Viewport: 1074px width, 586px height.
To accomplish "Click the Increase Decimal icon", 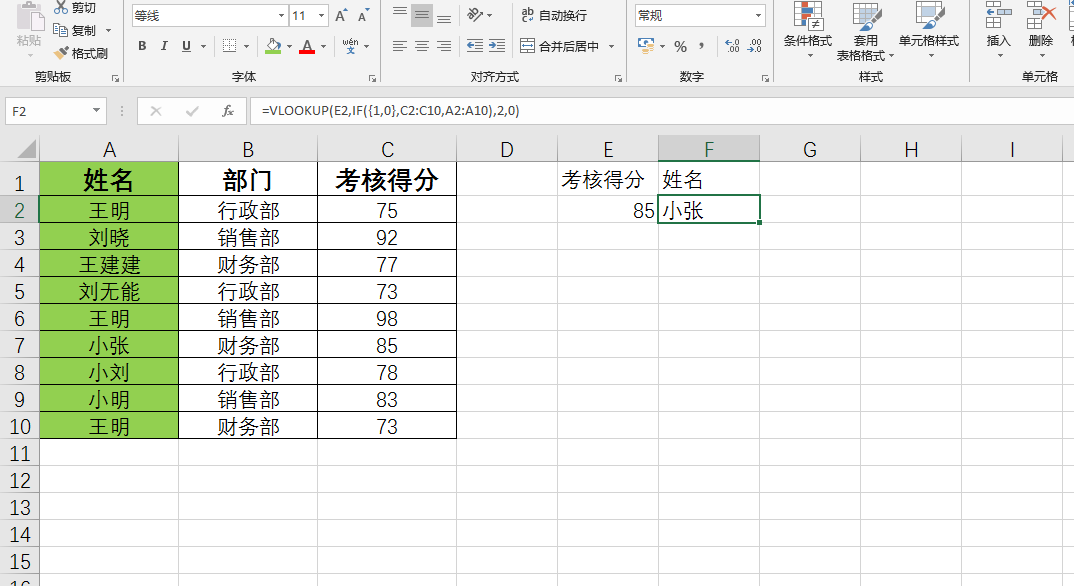I will [732, 46].
